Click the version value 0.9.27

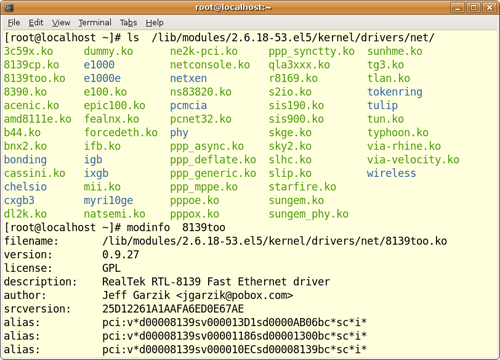click(x=121, y=255)
